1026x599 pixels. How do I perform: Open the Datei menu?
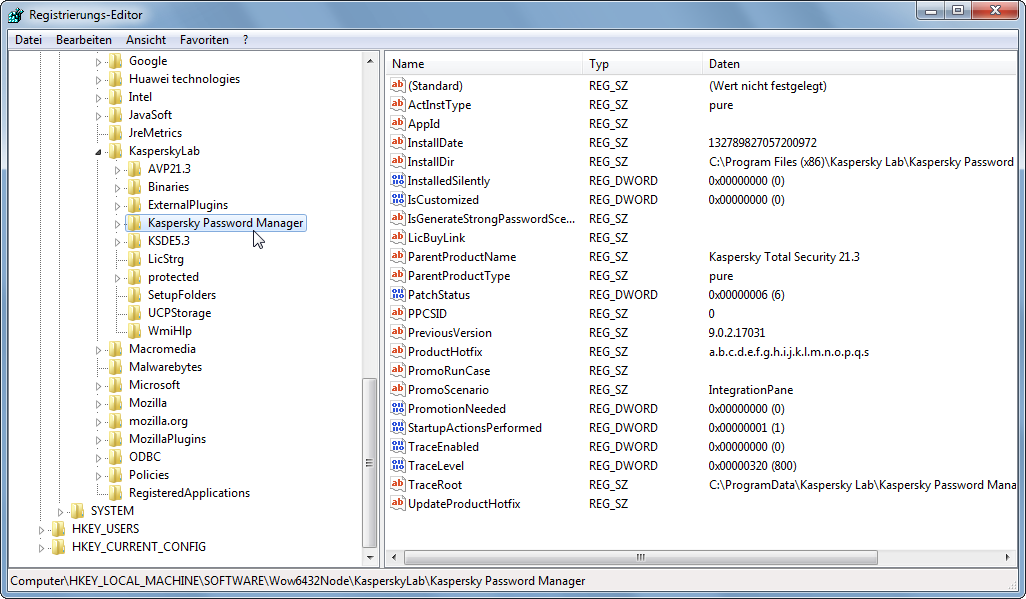click(28, 40)
